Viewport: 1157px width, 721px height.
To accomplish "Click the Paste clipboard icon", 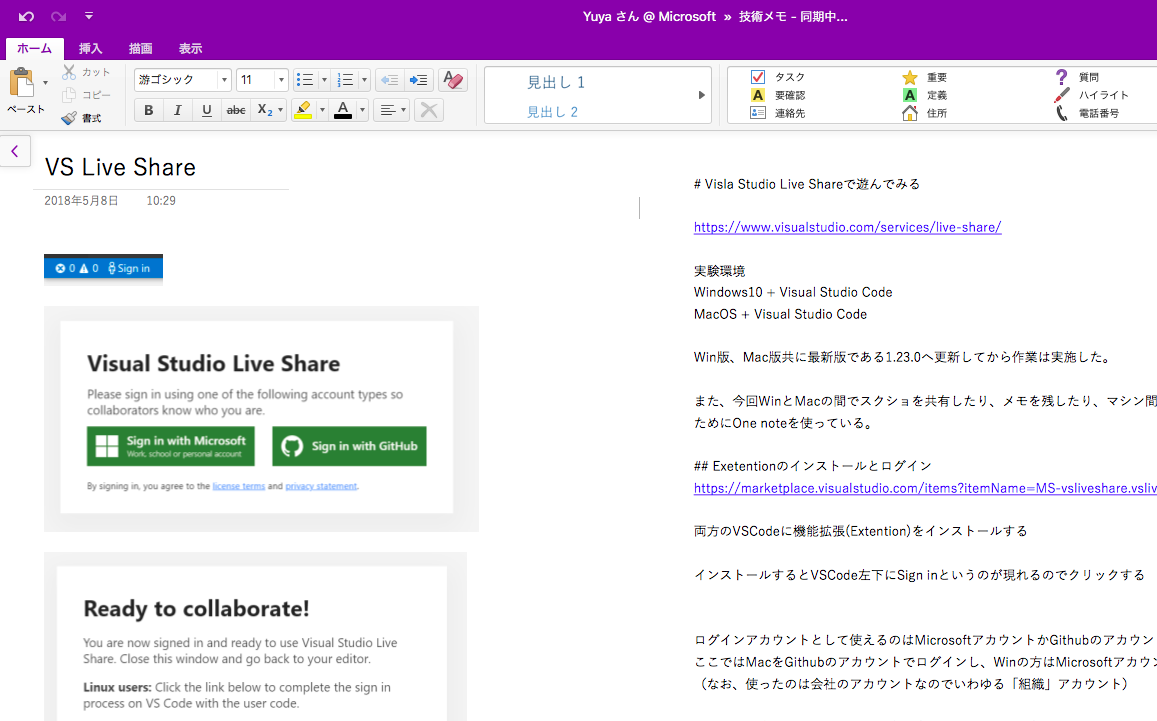I will [21, 84].
